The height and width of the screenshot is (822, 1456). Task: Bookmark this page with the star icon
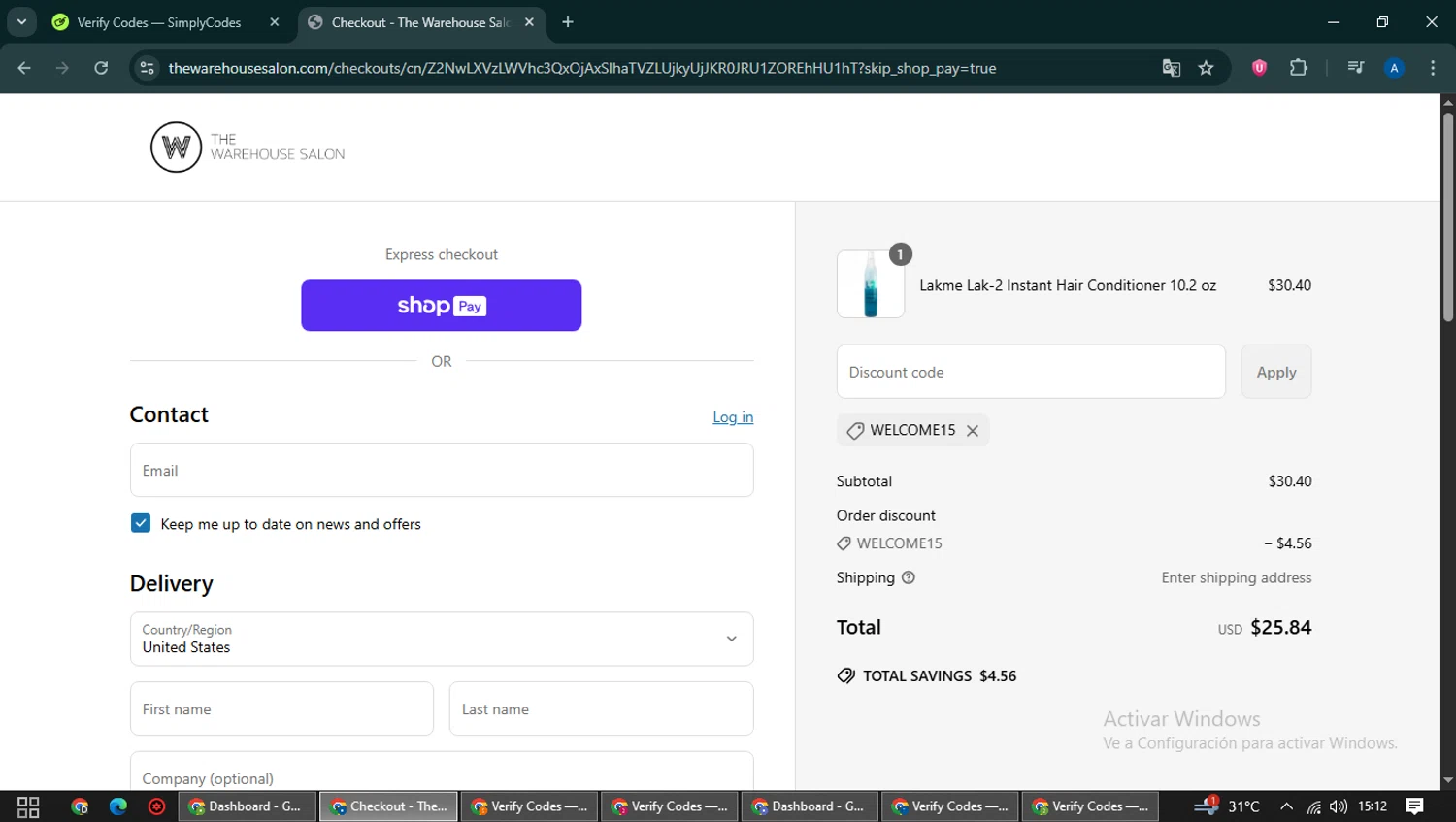1206,68
